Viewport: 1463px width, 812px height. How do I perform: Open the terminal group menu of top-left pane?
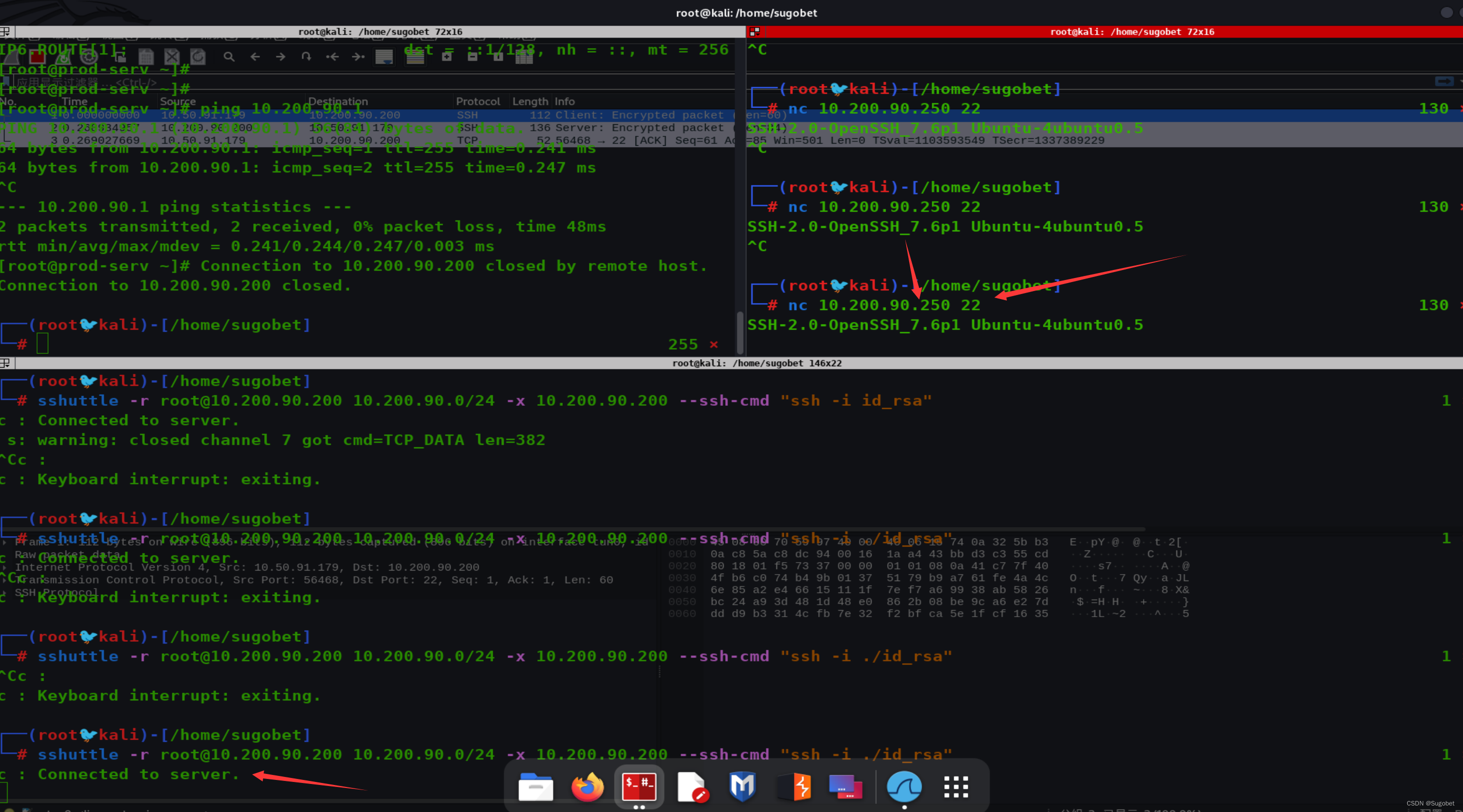pos(5,32)
